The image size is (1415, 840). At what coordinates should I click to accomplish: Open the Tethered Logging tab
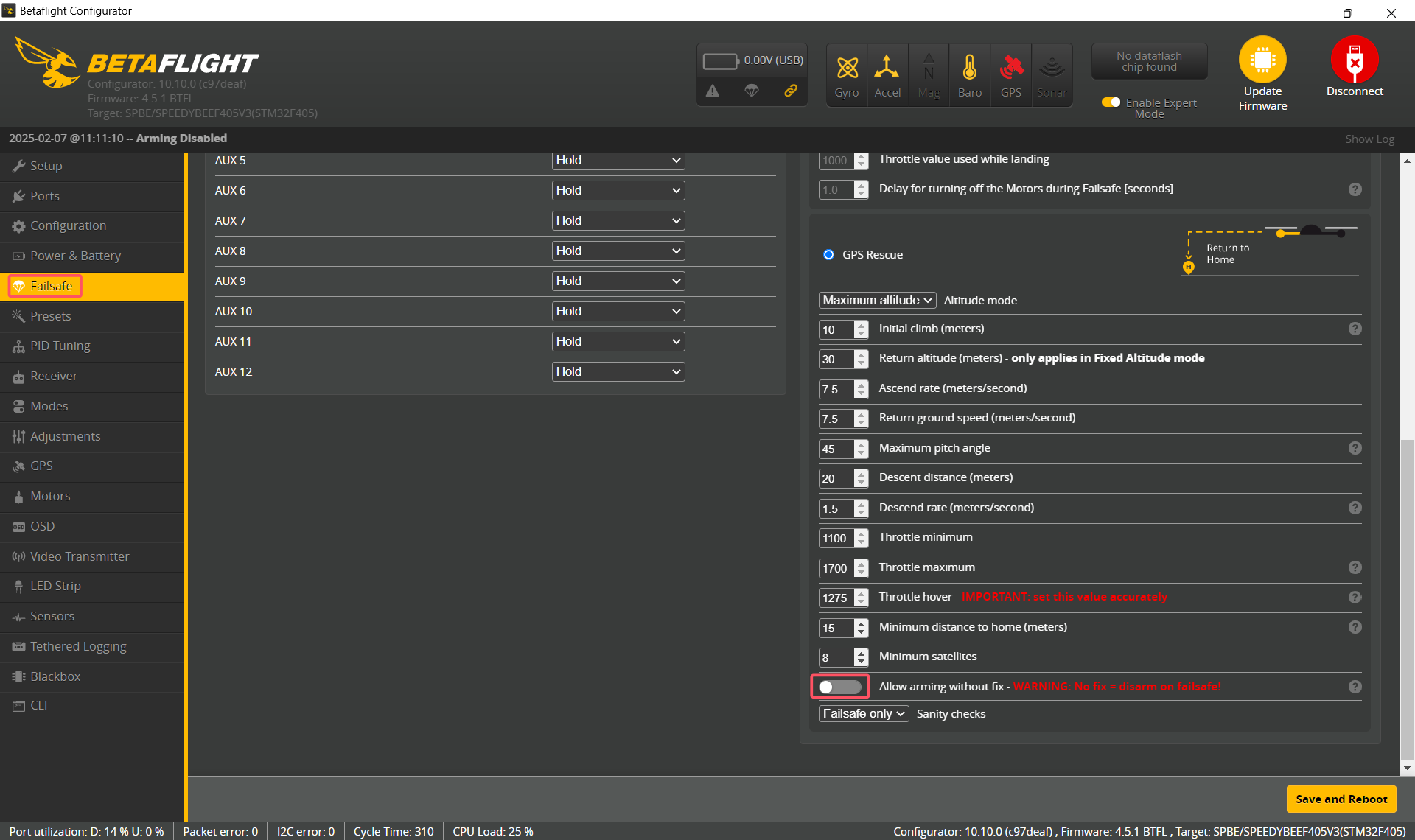point(92,647)
